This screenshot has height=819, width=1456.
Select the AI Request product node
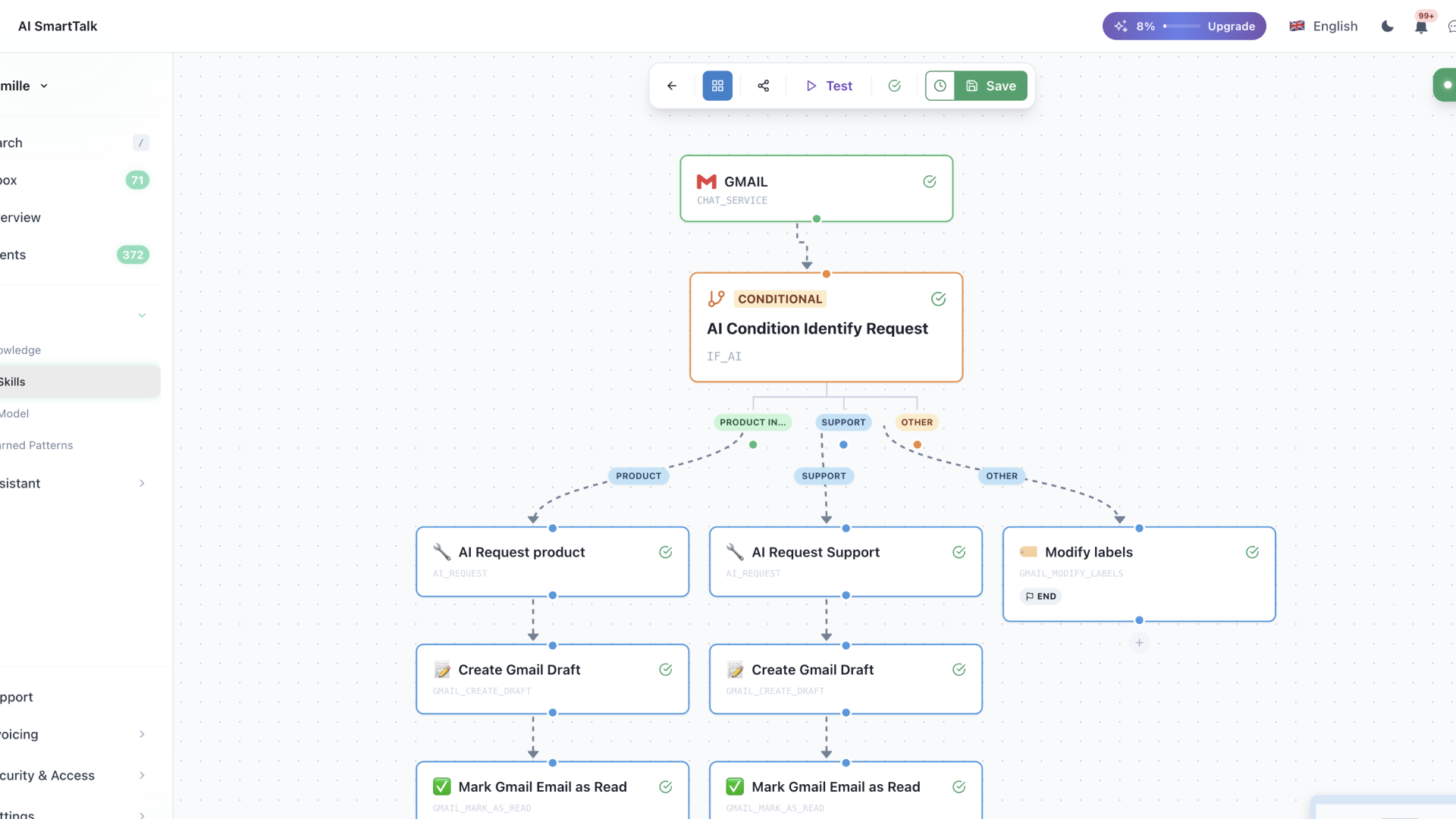[553, 562]
